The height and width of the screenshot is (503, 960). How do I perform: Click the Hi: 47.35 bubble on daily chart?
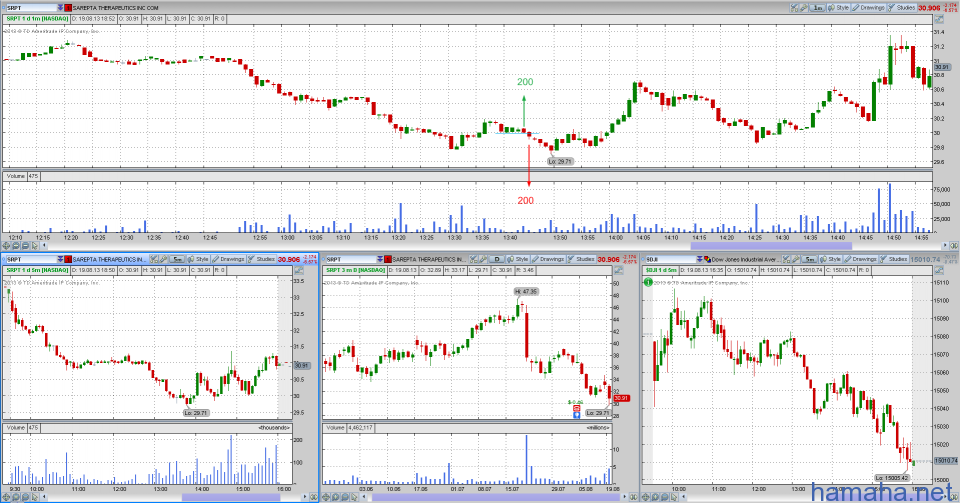(x=526, y=292)
